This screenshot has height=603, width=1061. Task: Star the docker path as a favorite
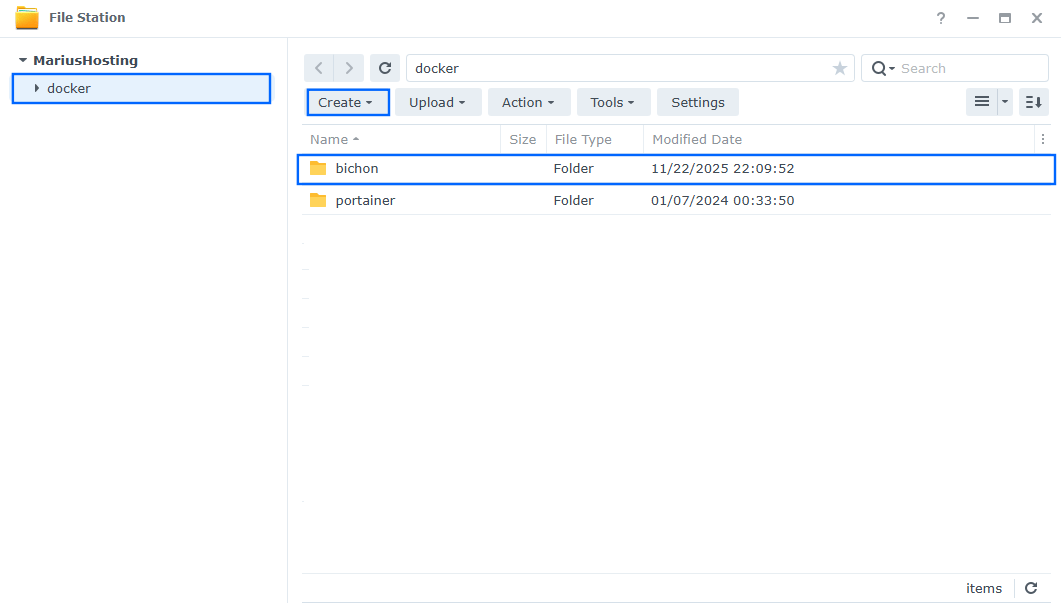(x=839, y=67)
